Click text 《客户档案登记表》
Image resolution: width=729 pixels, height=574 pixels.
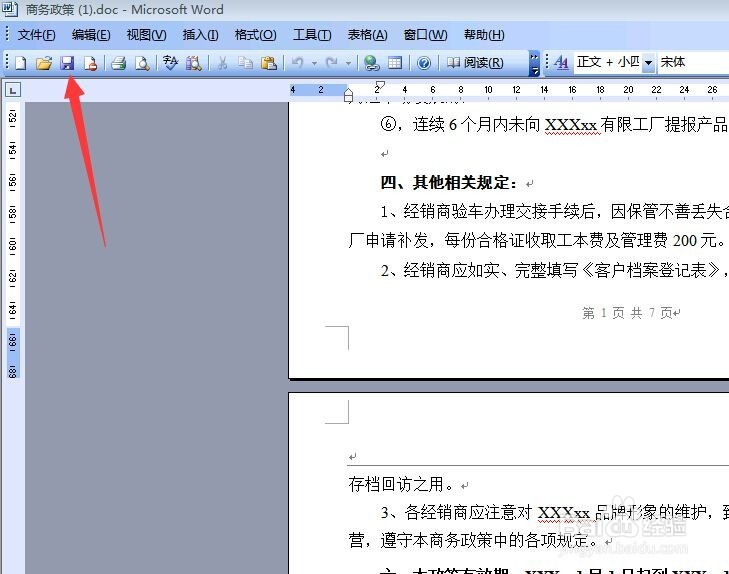651,270
